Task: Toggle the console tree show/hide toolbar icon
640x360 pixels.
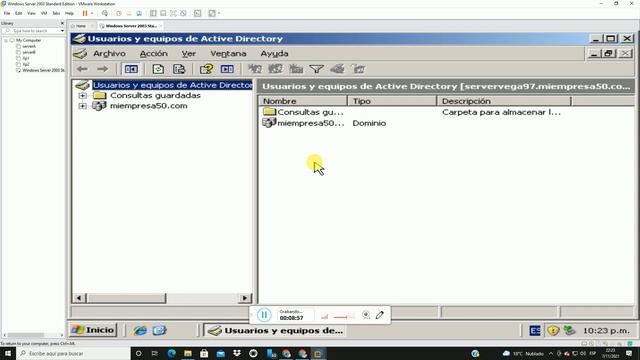Action: [131, 69]
